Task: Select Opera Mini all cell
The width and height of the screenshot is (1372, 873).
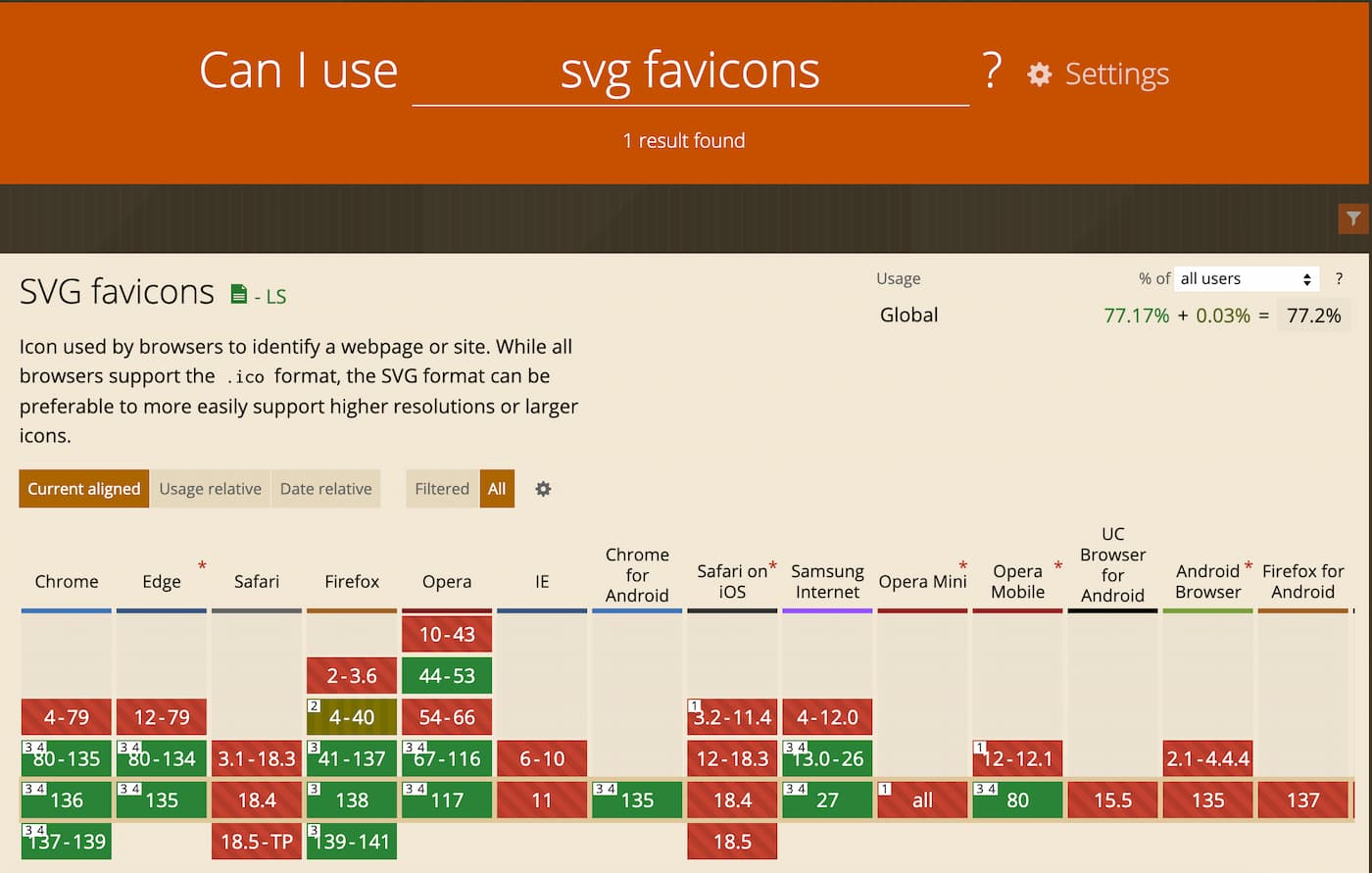Action: point(922,800)
